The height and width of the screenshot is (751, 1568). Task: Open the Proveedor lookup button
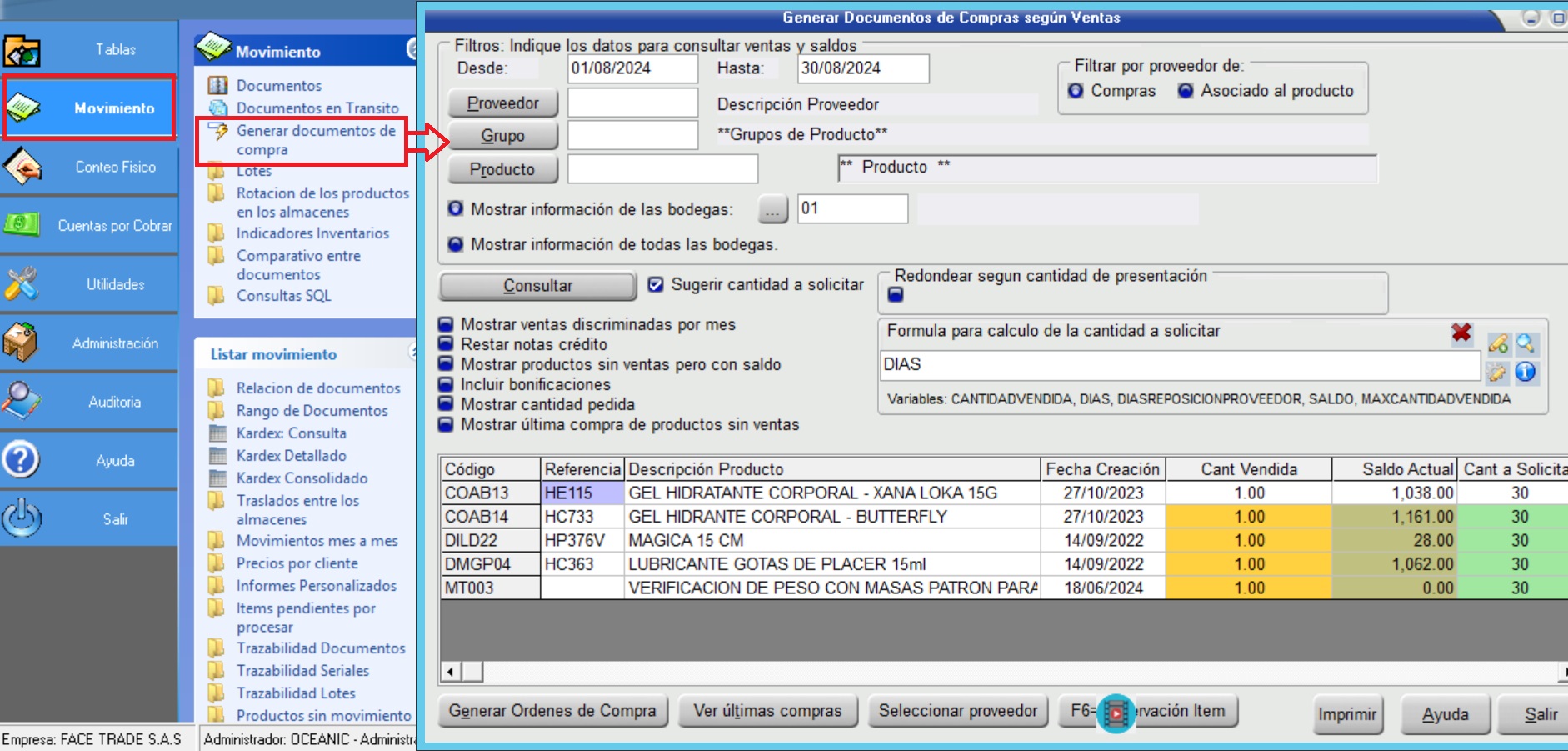point(502,103)
